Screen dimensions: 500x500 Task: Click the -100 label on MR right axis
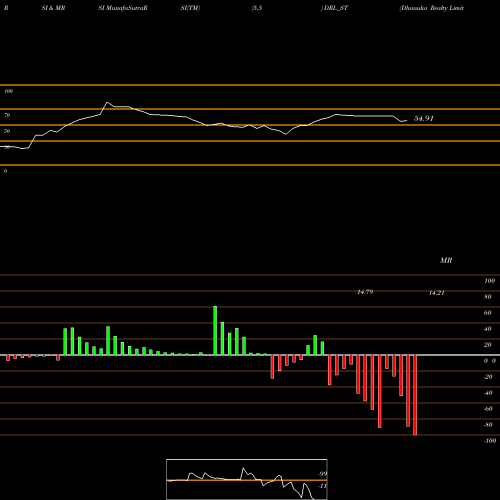click(490, 441)
